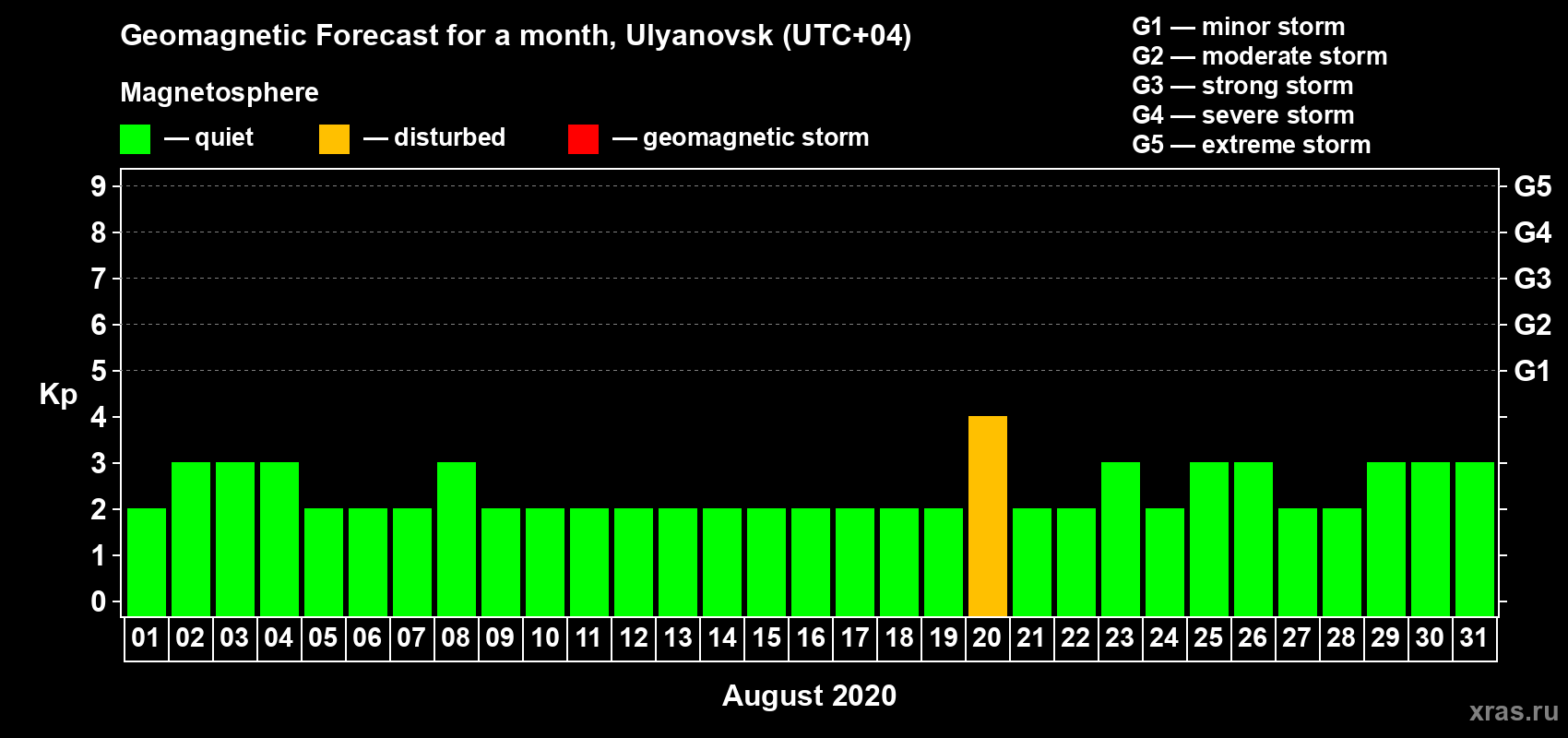Image resolution: width=1568 pixels, height=738 pixels.
Task: Click date label 10 on the axis
Action: tap(544, 637)
